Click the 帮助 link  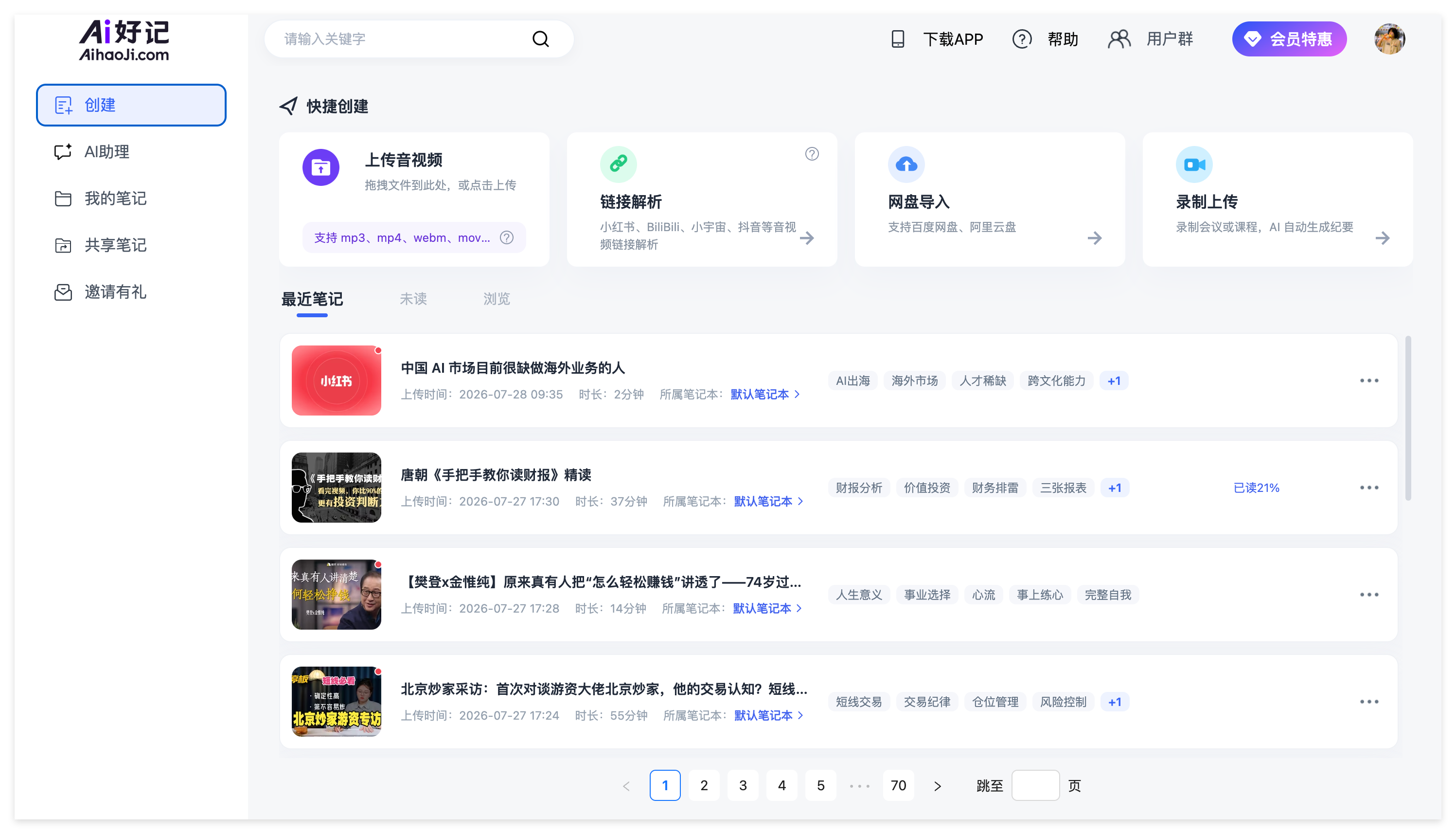coord(1063,39)
